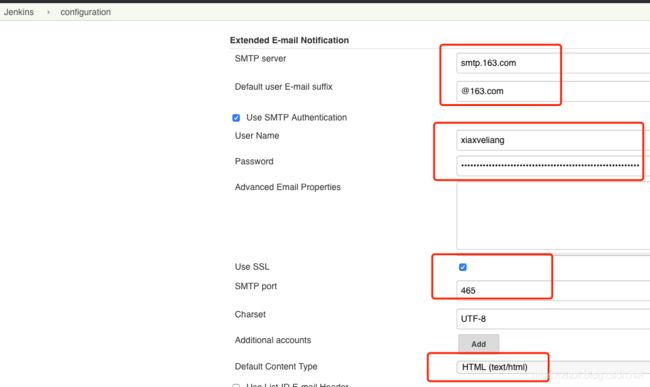This screenshot has height=387, width=650.
Task: Open the Jenkins breadcrumb link
Action: pos(19,12)
